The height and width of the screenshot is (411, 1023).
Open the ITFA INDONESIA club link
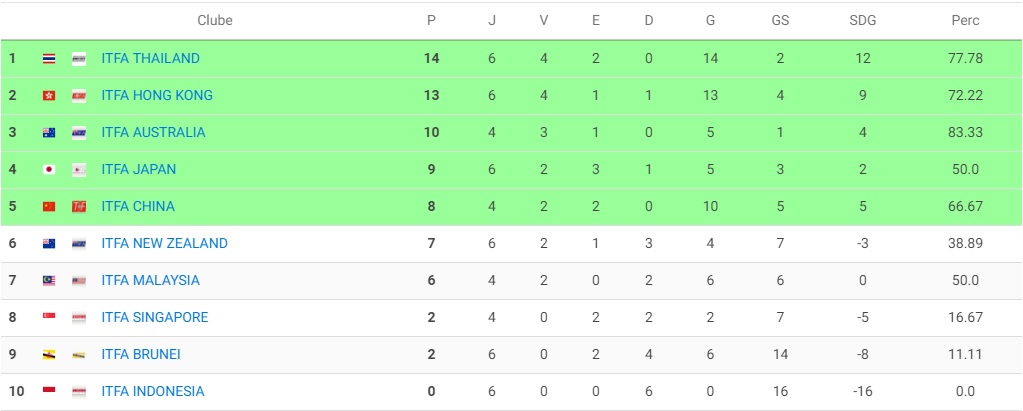tap(152, 392)
